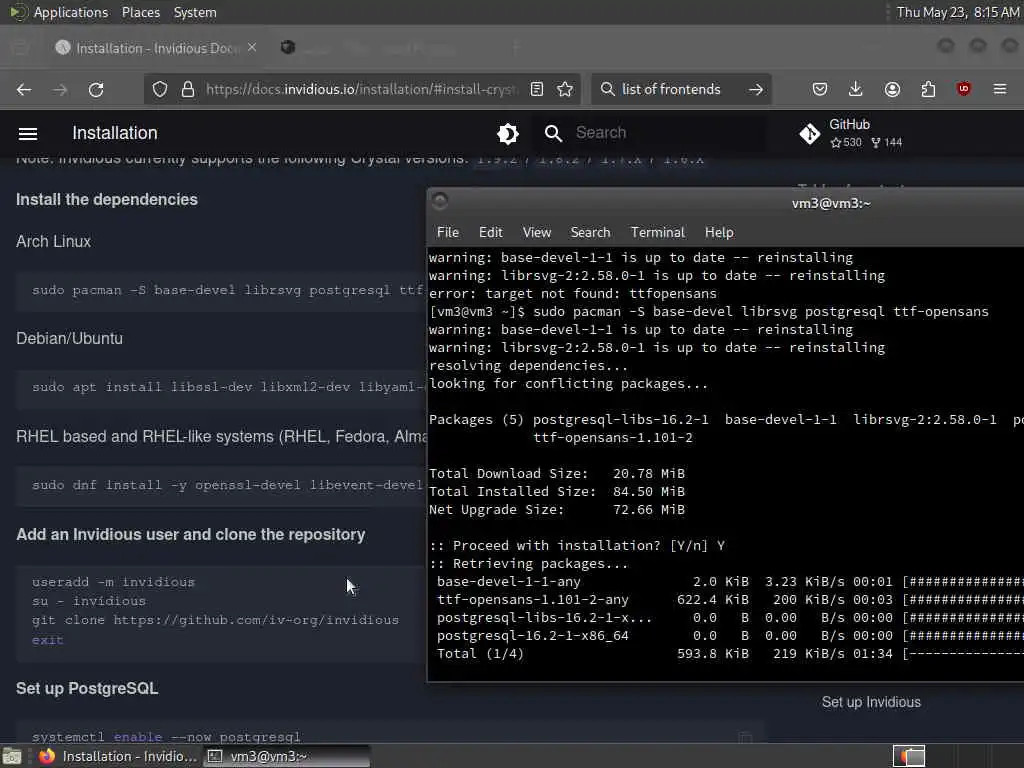Click 'Add an Invidious user and clone' heading

click(x=191, y=534)
